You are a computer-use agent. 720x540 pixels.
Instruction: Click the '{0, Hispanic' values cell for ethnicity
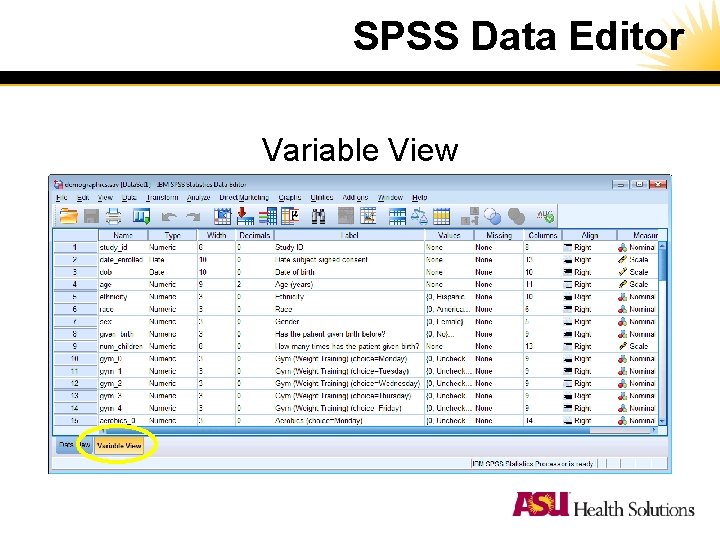[449, 297]
